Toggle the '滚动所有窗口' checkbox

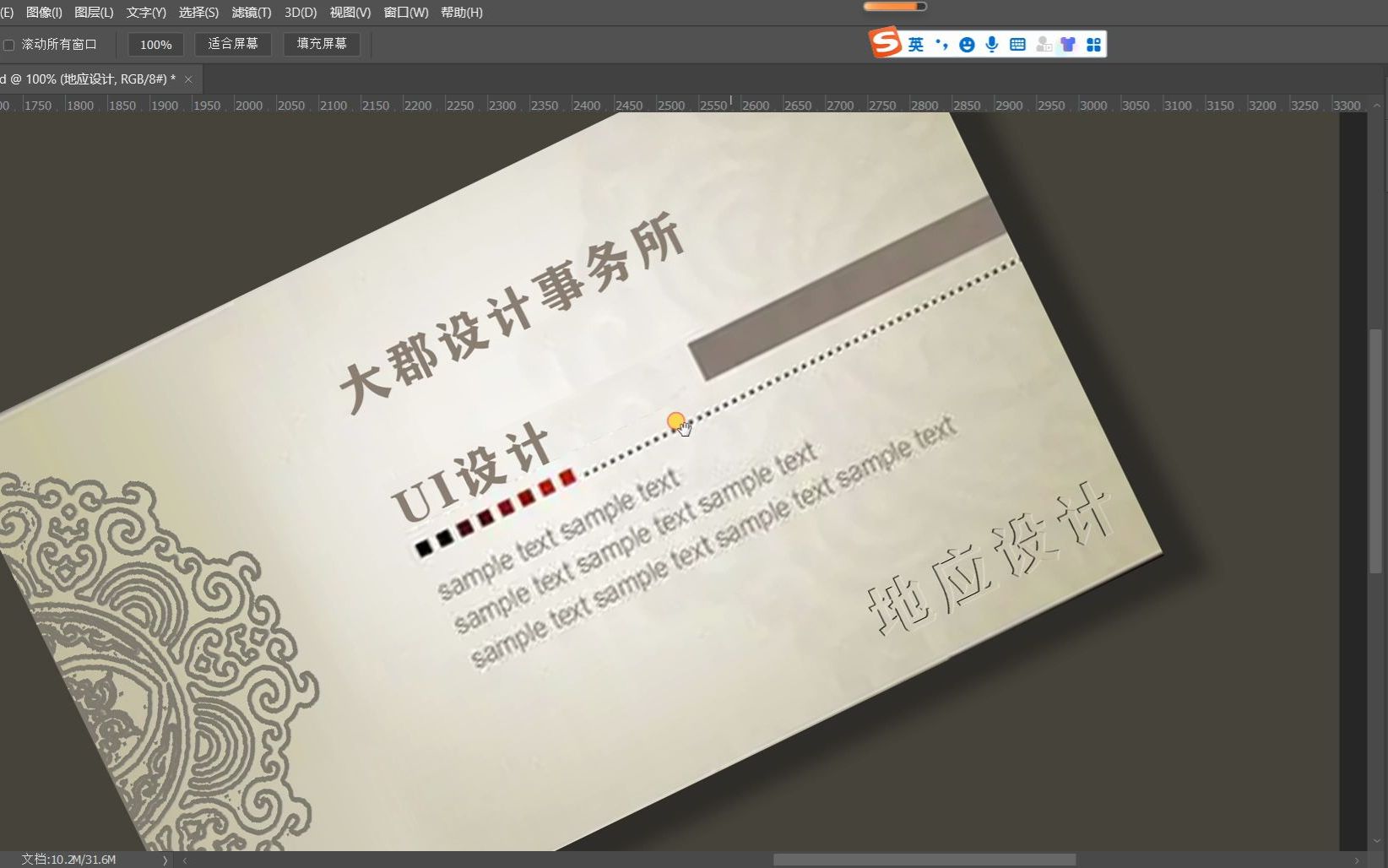(x=9, y=45)
